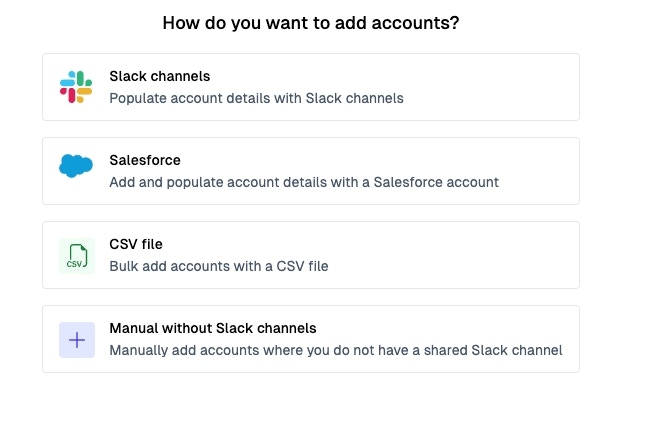Click the "How do you want to add accounts?" heading
Viewport: 647px width, 427px height.
coord(311,22)
